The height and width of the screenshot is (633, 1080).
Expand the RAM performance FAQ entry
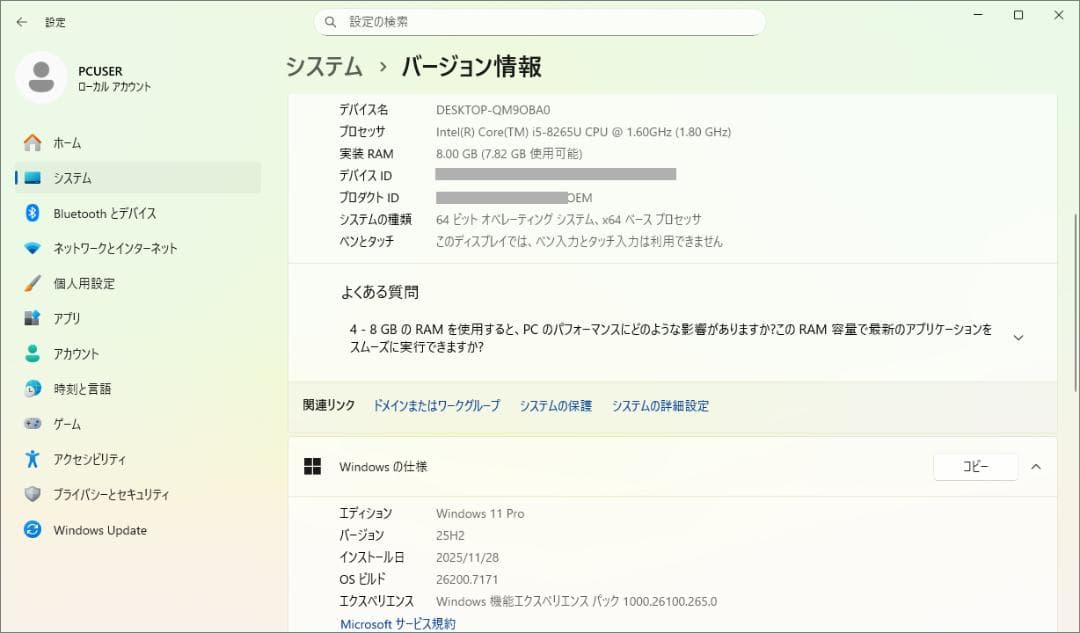coord(1018,337)
